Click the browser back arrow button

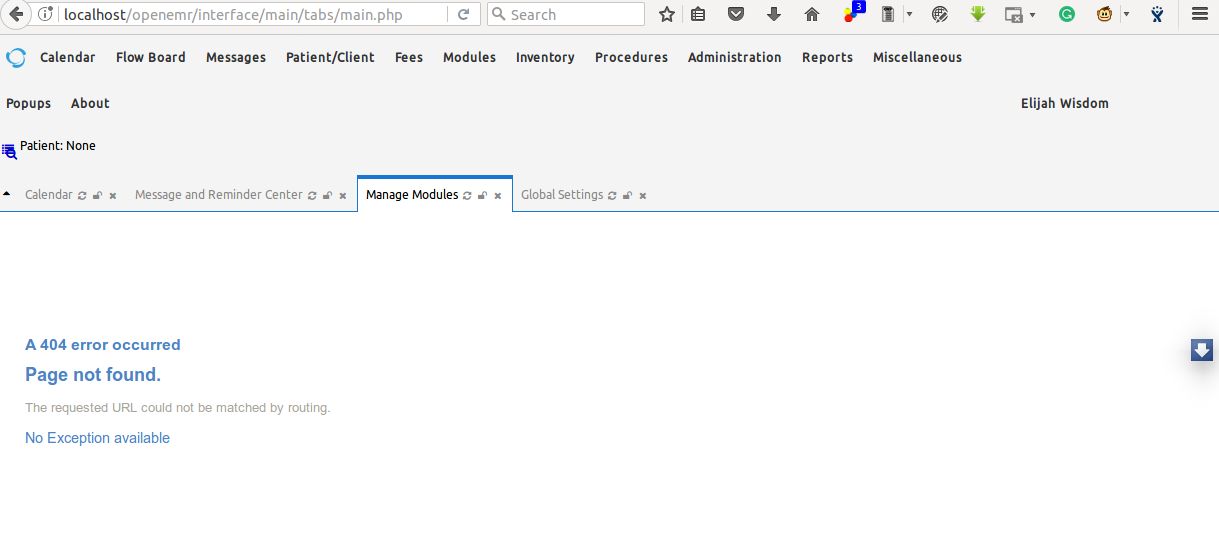pyautogui.click(x=16, y=14)
